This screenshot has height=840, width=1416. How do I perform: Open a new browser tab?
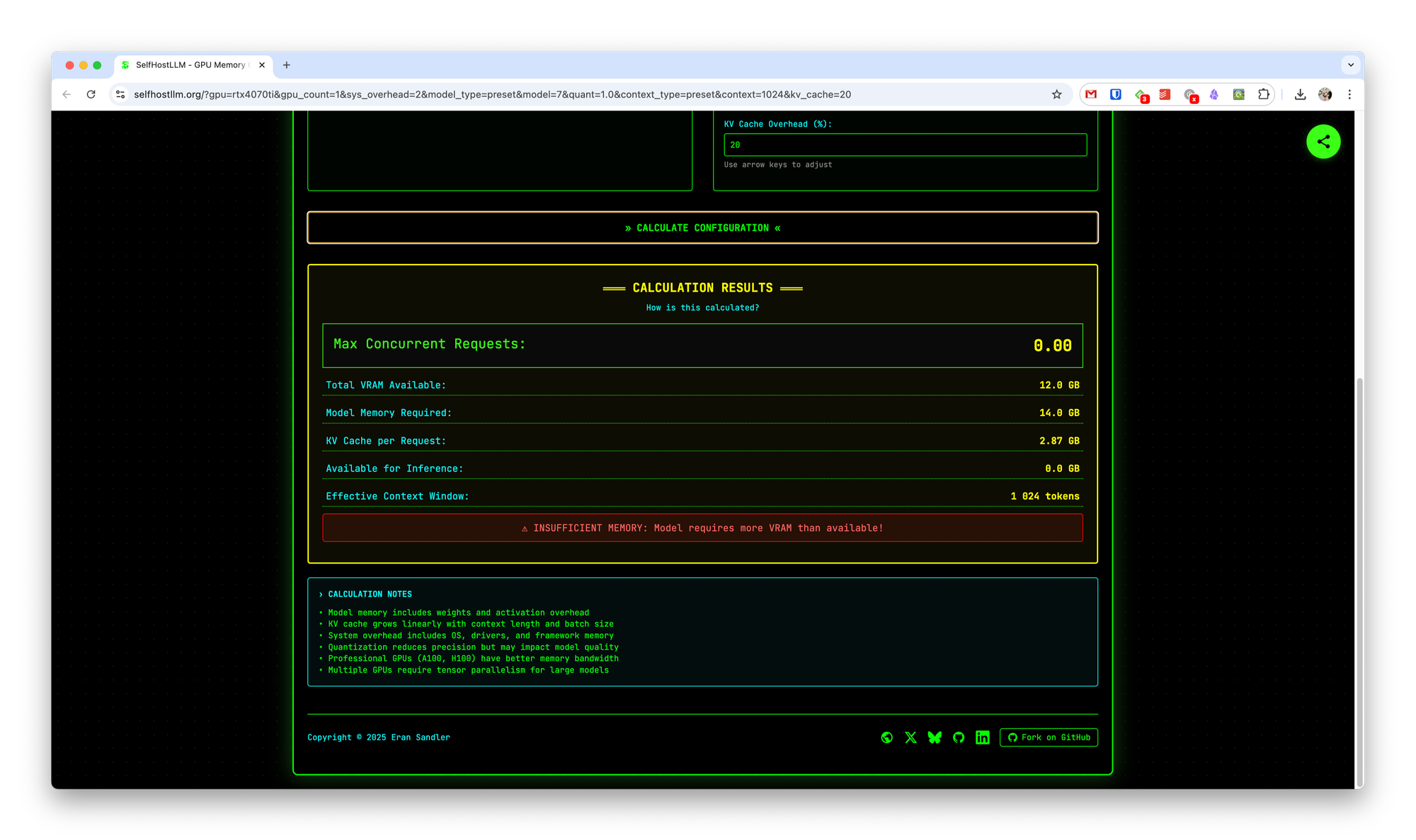(x=286, y=65)
